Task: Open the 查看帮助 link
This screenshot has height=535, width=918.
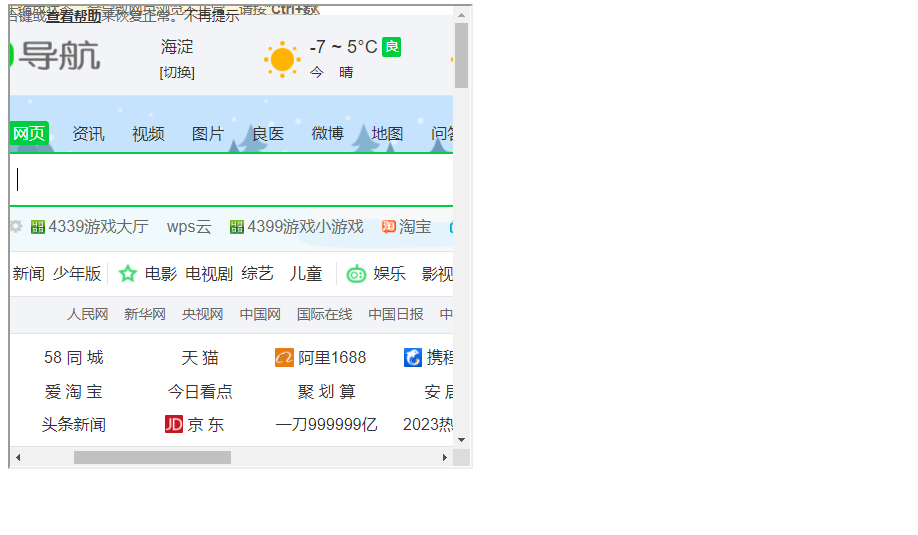Action: [74, 16]
